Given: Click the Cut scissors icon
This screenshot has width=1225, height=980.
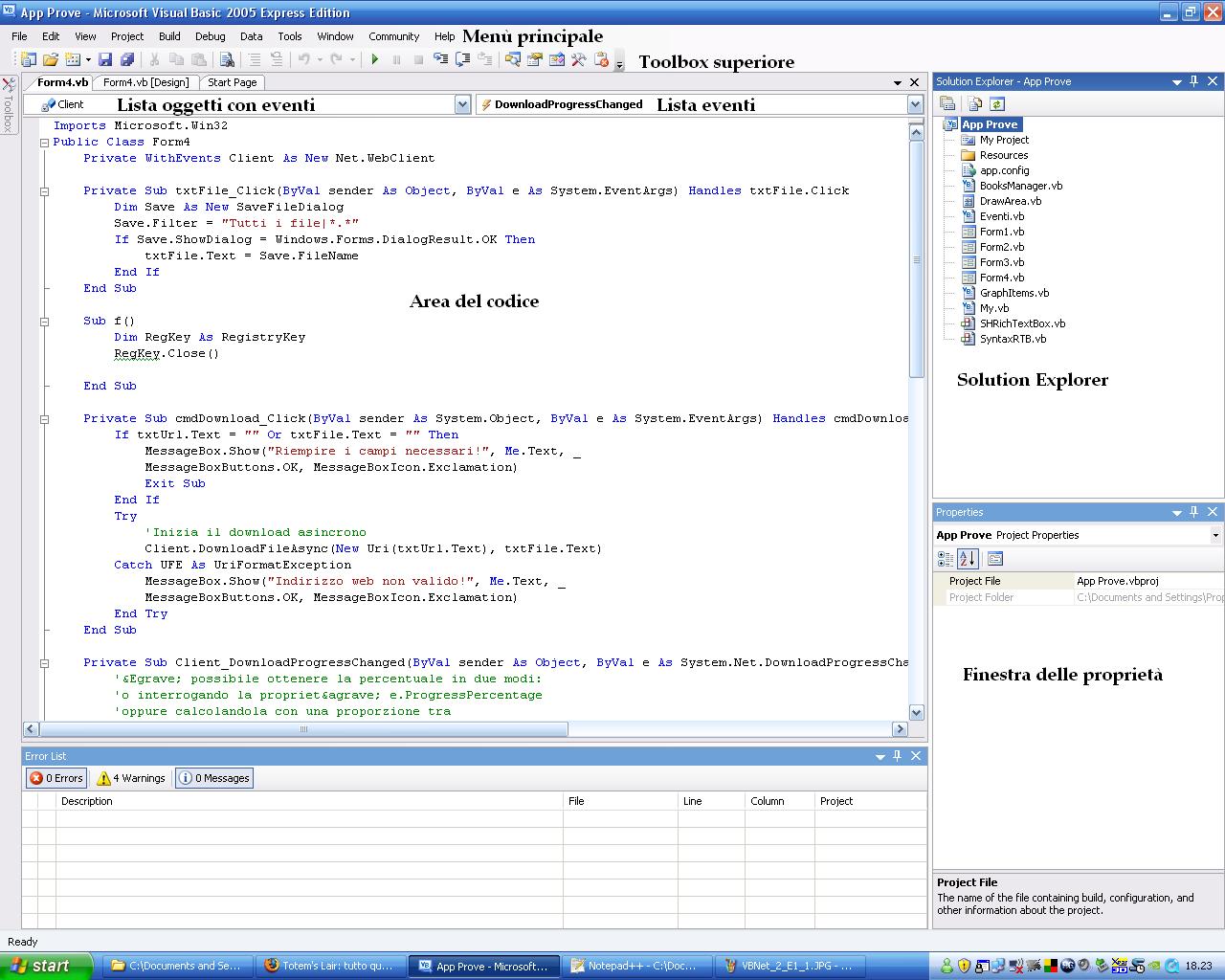Looking at the screenshot, I should click(x=154, y=59).
